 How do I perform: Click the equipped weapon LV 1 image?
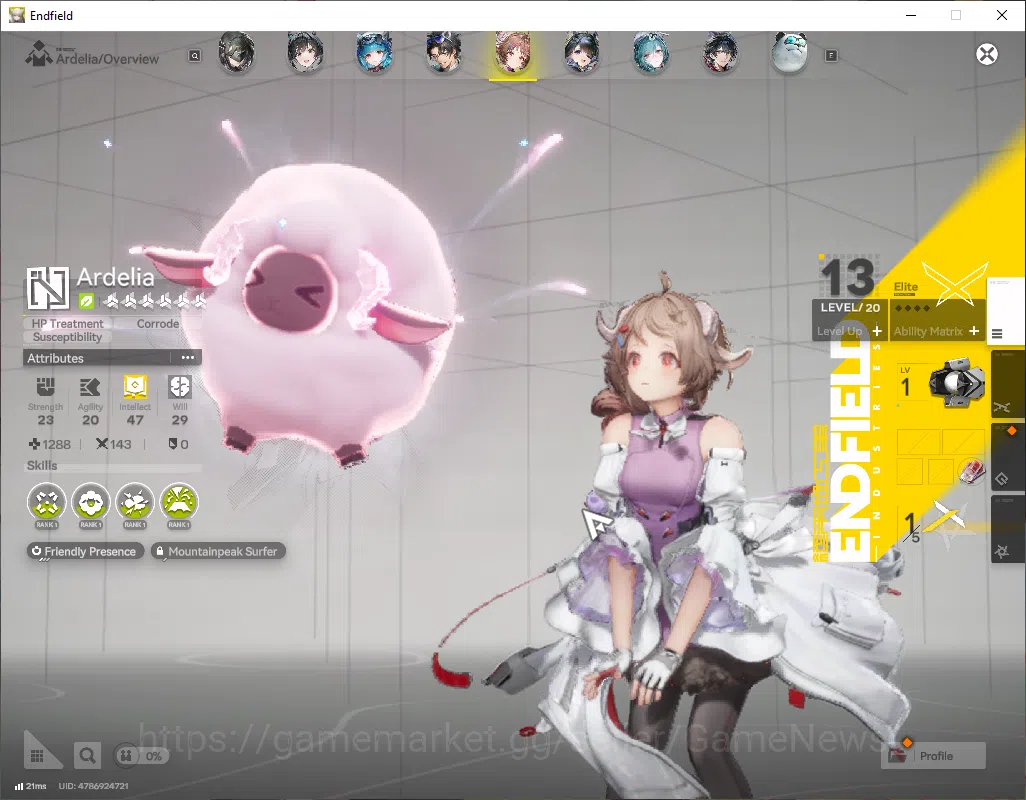[x=957, y=384]
